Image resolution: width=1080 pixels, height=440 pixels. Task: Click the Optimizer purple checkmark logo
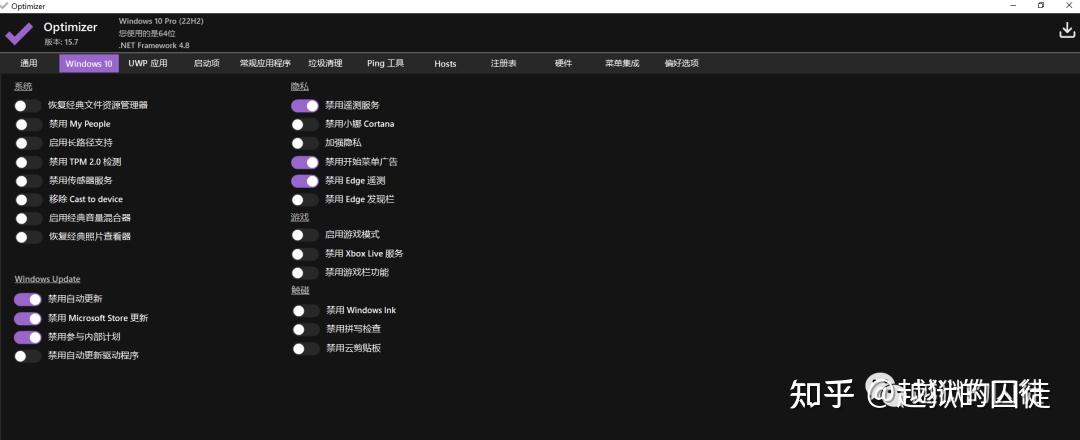point(19,32)
